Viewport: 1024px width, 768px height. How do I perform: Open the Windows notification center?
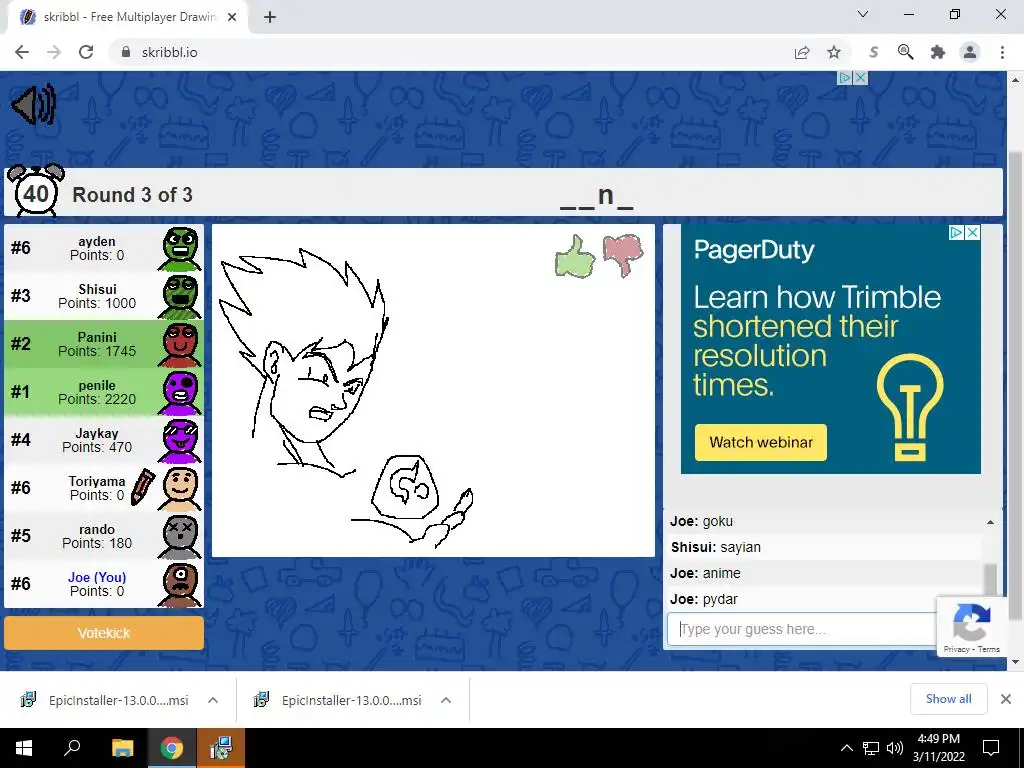point(991,748)
